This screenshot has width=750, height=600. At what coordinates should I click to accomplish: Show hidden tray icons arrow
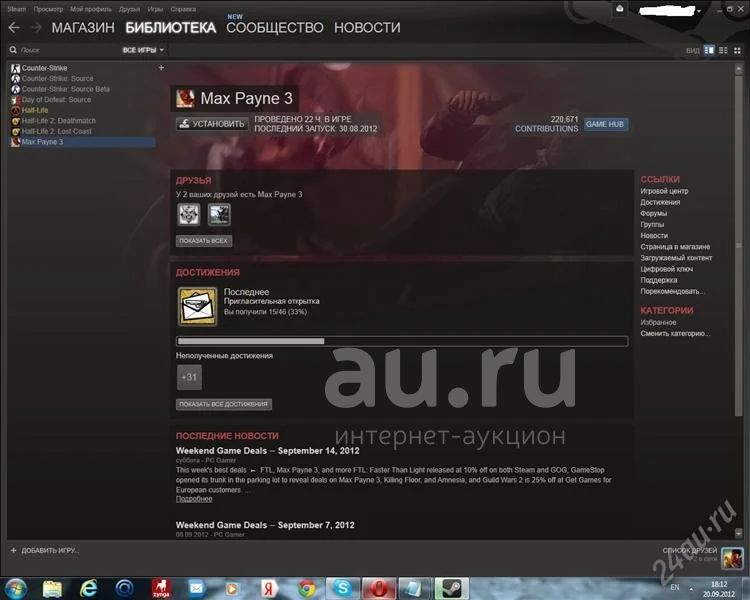click(691, 588)
